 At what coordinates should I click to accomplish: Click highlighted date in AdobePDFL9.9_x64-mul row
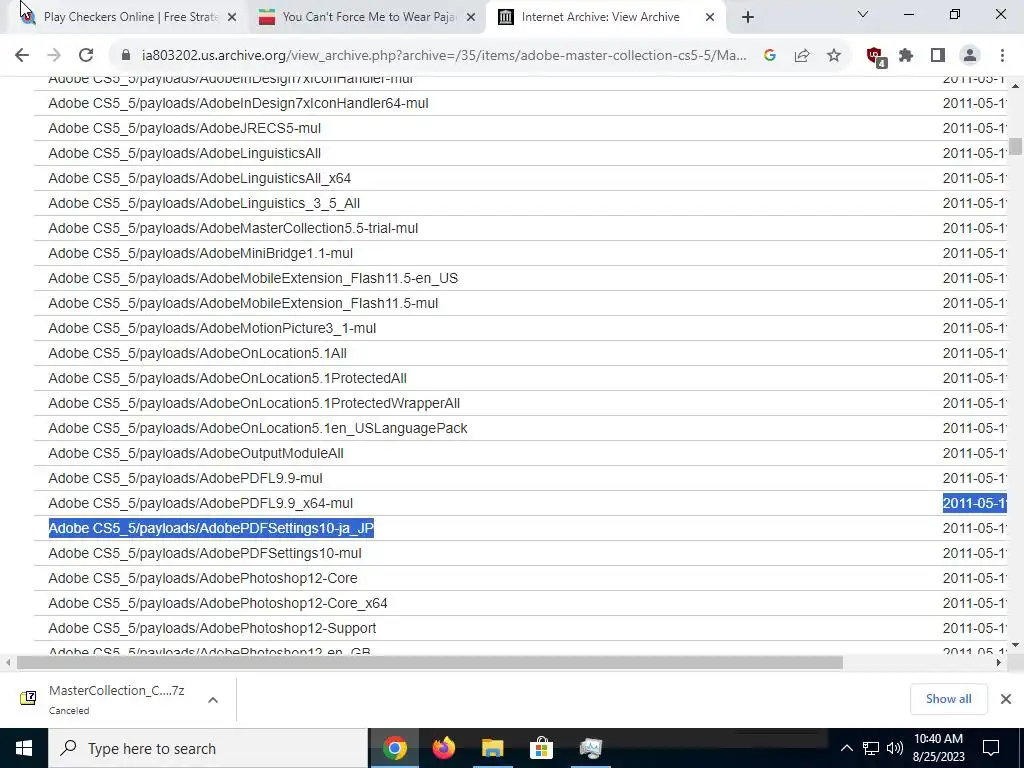click(x=974, y=504)
